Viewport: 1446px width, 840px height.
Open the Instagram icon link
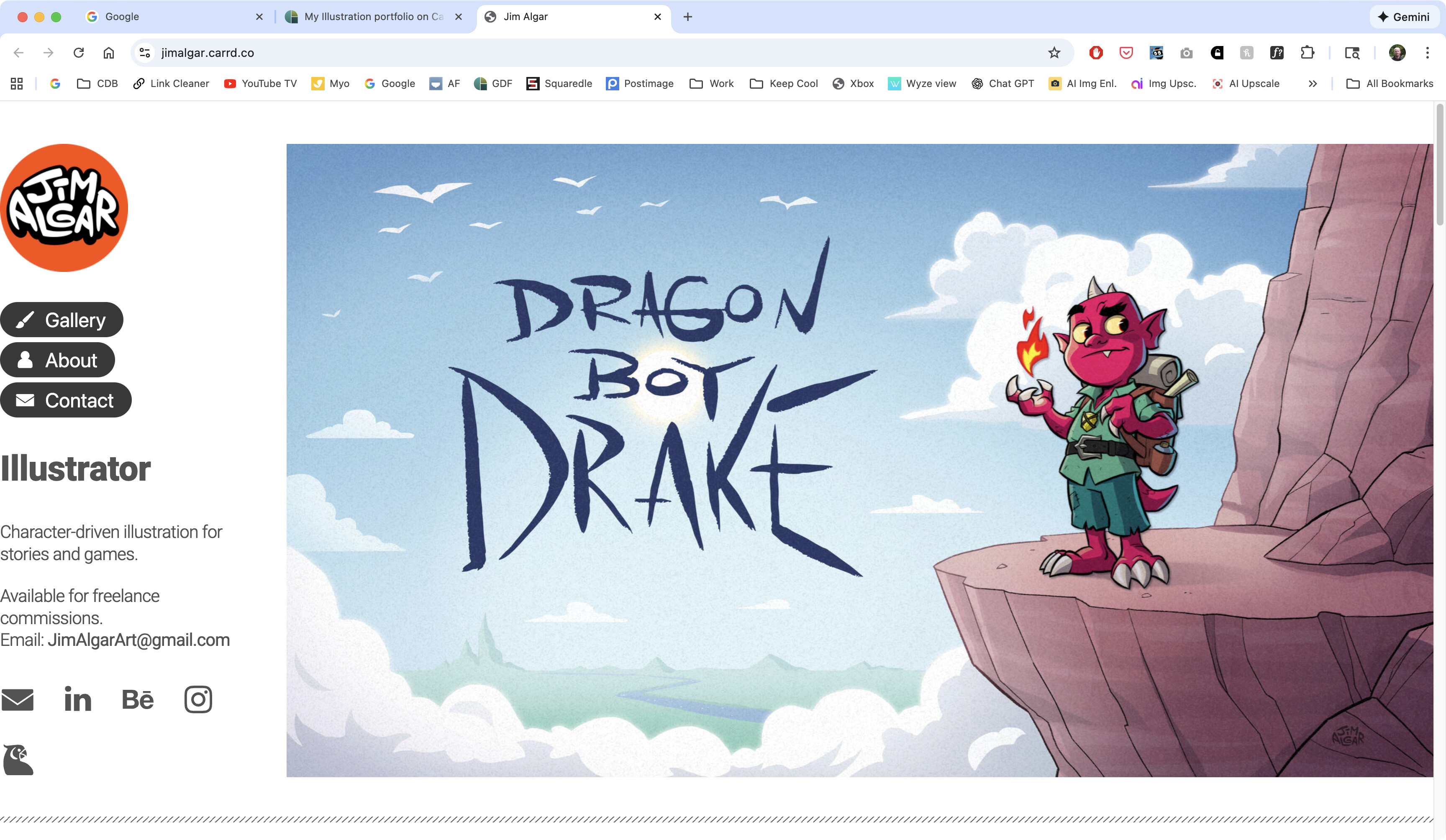click(x=198, y=699)
